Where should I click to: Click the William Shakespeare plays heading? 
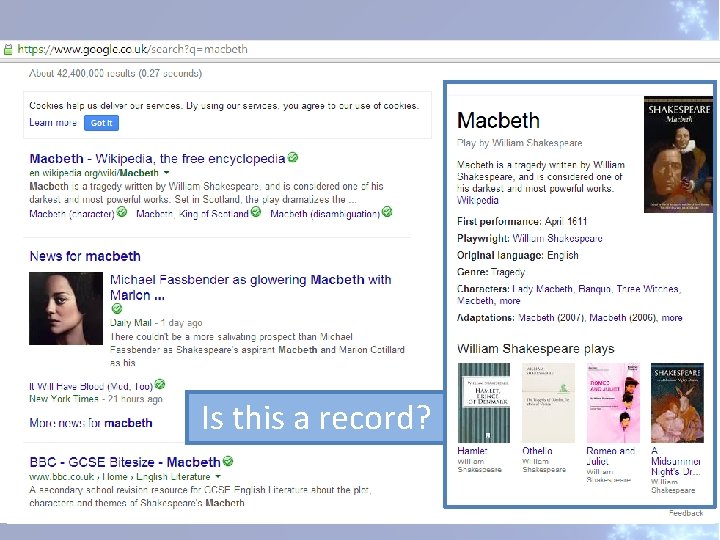pos(535,349)
